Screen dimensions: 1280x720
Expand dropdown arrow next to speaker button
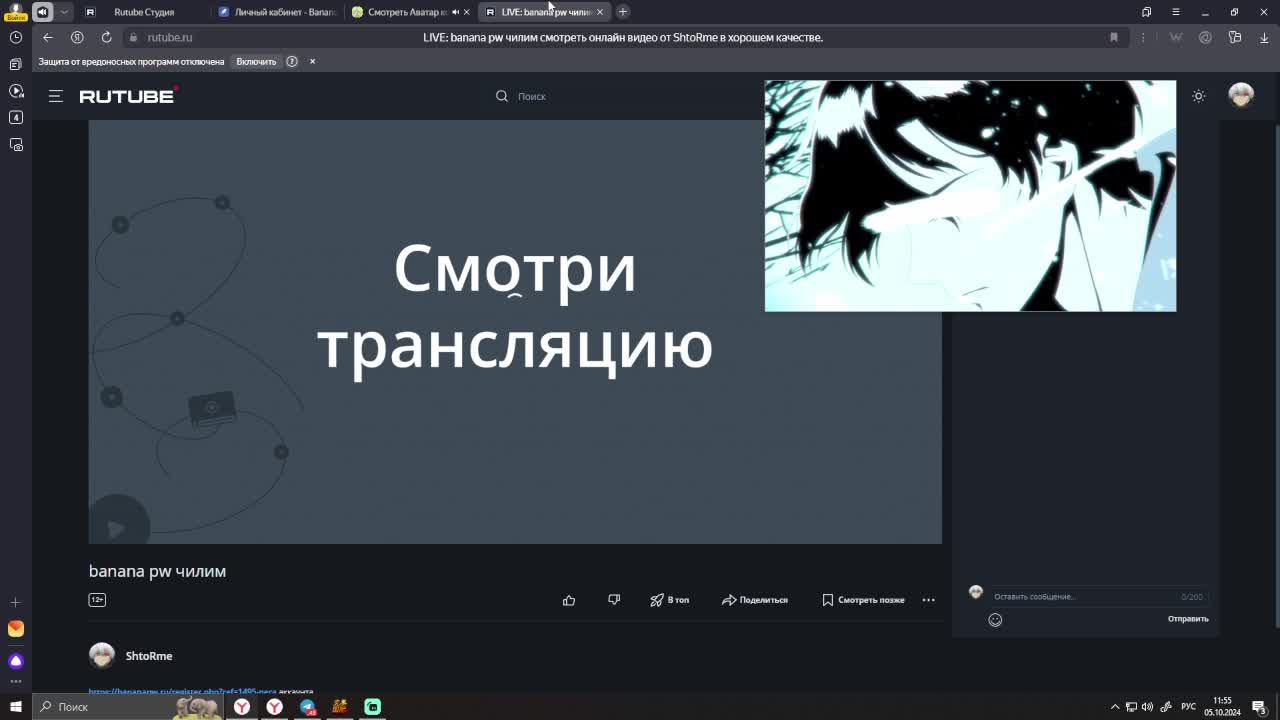pos(64,12)
